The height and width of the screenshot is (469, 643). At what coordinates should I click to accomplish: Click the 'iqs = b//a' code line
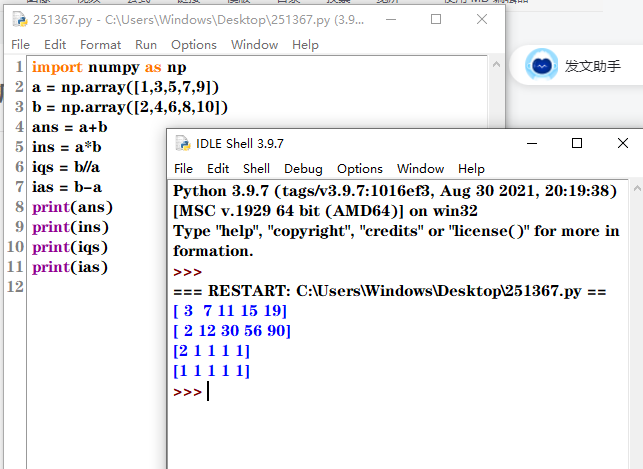tap(66, 167)
